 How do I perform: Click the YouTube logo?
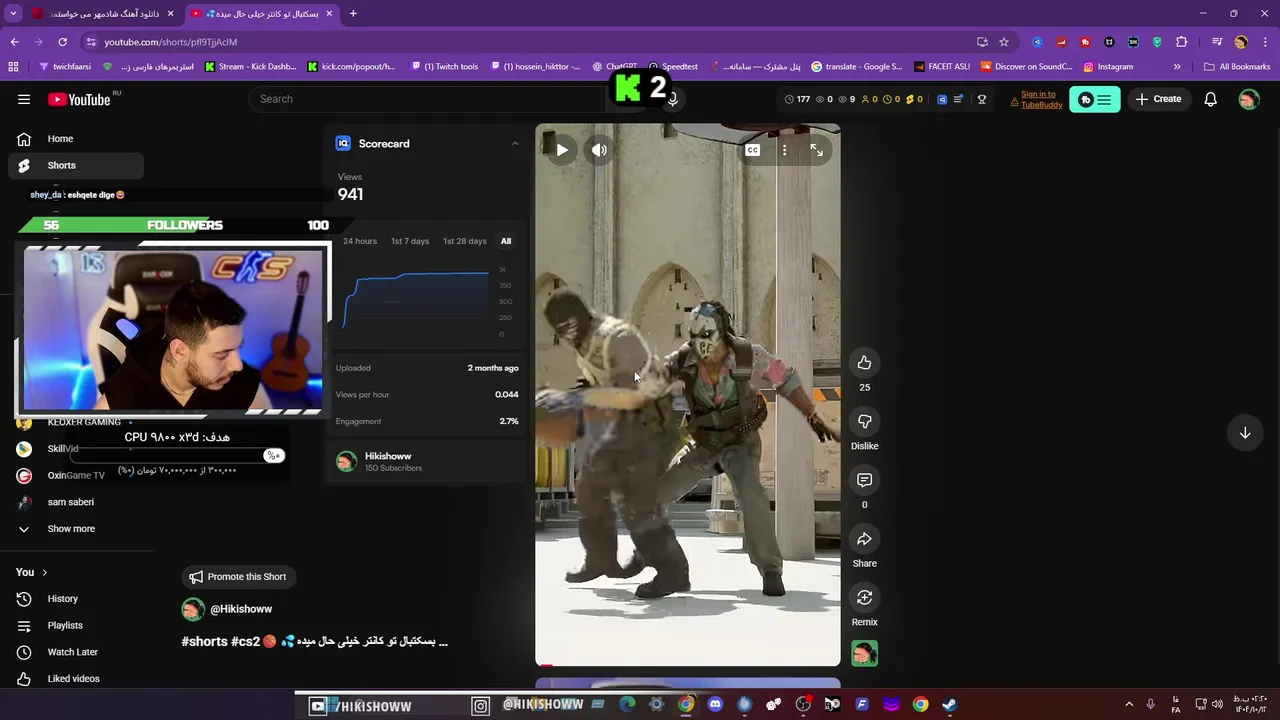[x=79, y=99]
